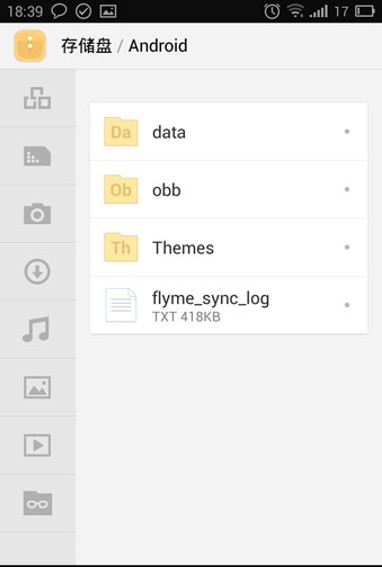This screenshot has height=567, width=382.
Task: Open the obb folder
Action: [229, 189]
